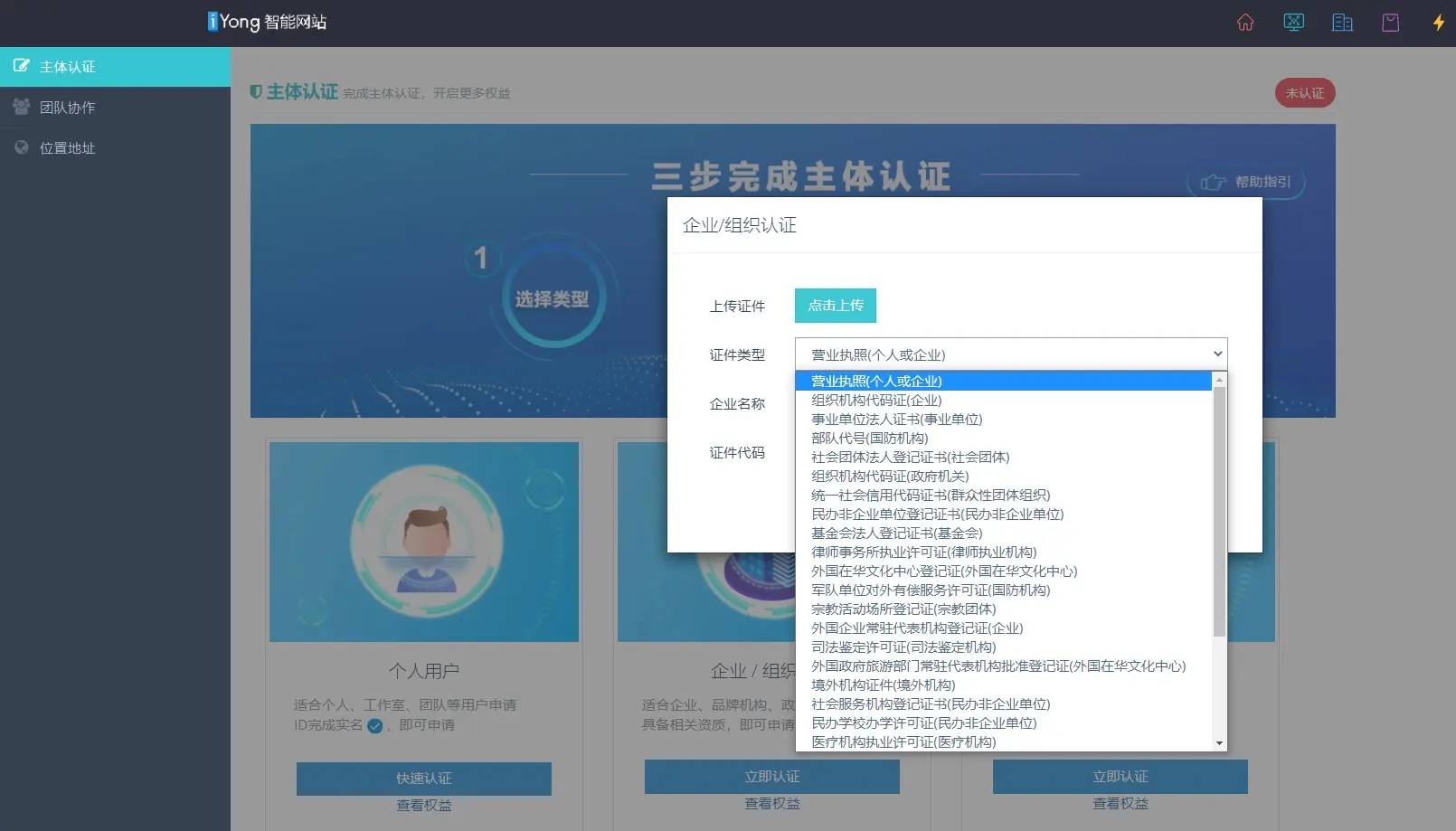Open the 主体认证 sidebar menu item

(68, 67)
